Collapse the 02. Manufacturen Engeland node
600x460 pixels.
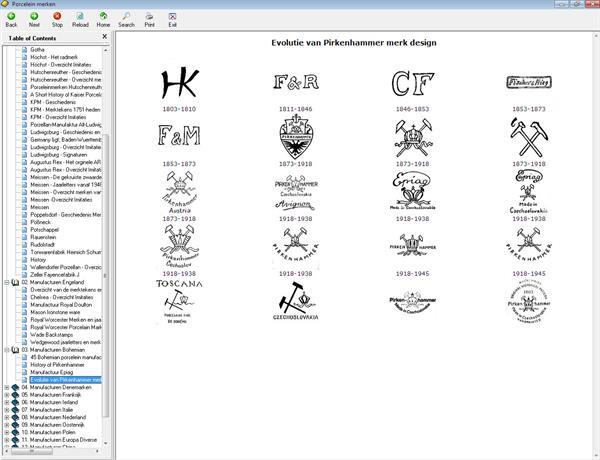tap(7, 282)
